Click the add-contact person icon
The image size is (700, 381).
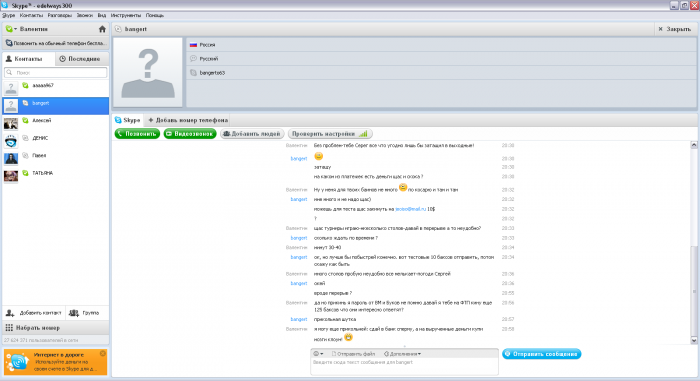point(10,313)
